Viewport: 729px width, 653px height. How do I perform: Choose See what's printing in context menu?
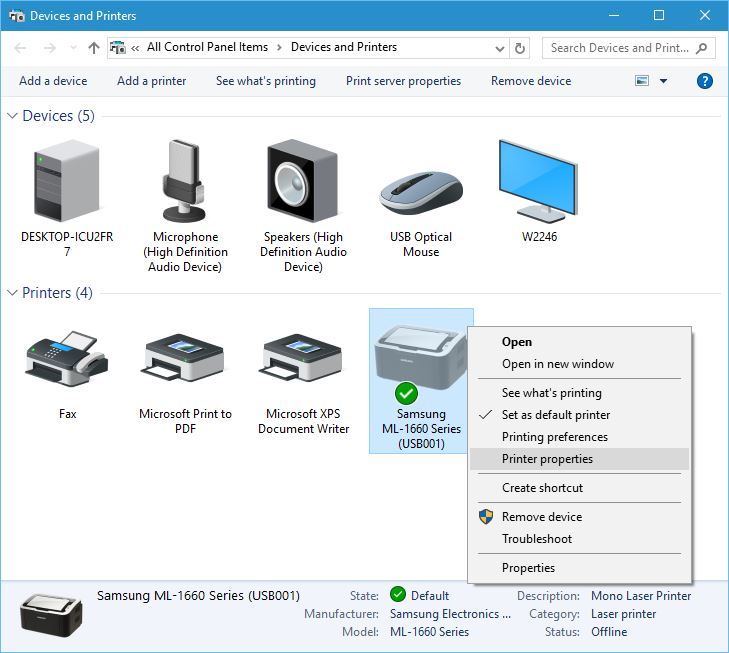click(x=551, y=393)
